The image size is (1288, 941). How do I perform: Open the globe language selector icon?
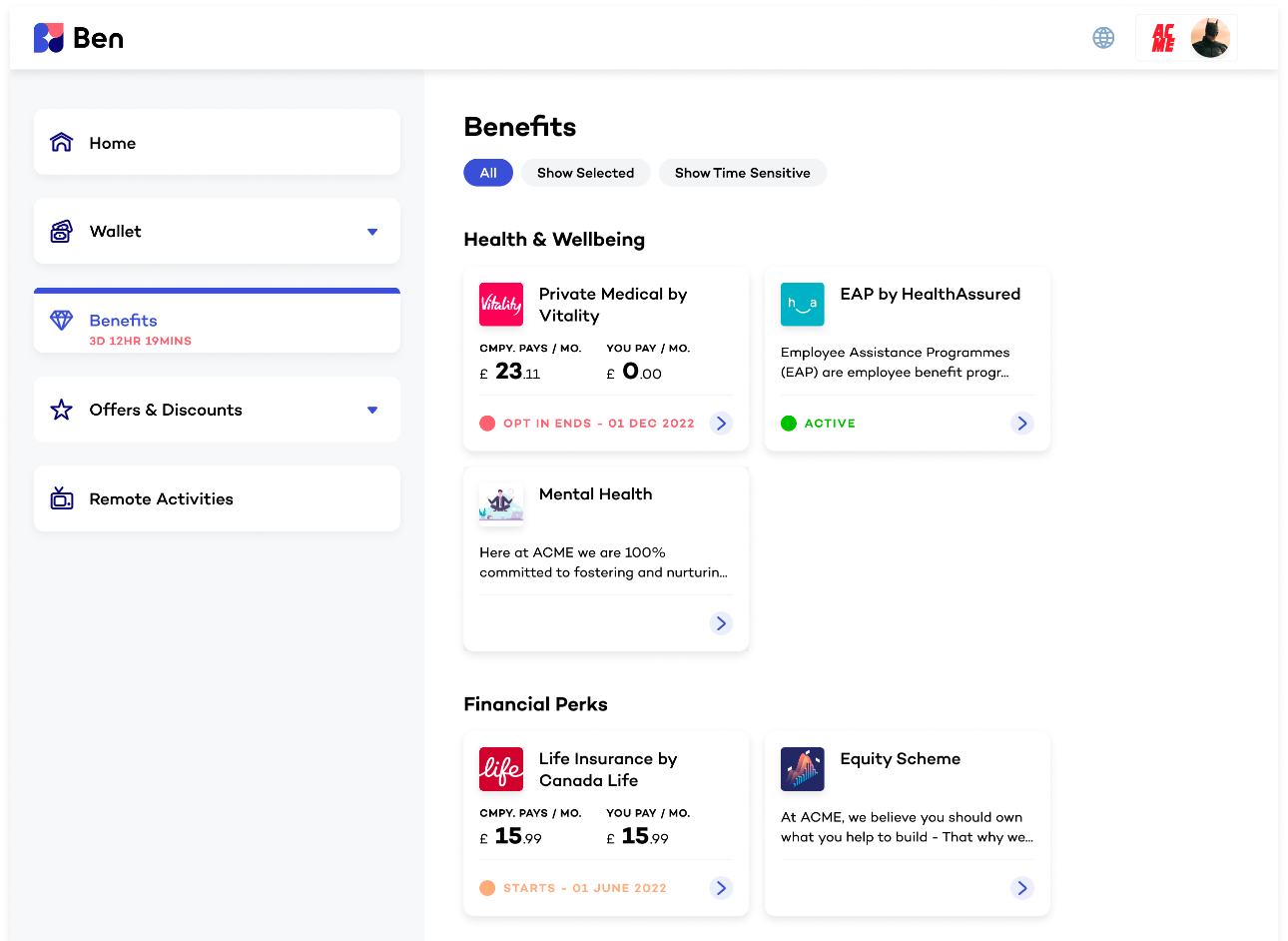pyautogui.click(x=1103, y=38)
